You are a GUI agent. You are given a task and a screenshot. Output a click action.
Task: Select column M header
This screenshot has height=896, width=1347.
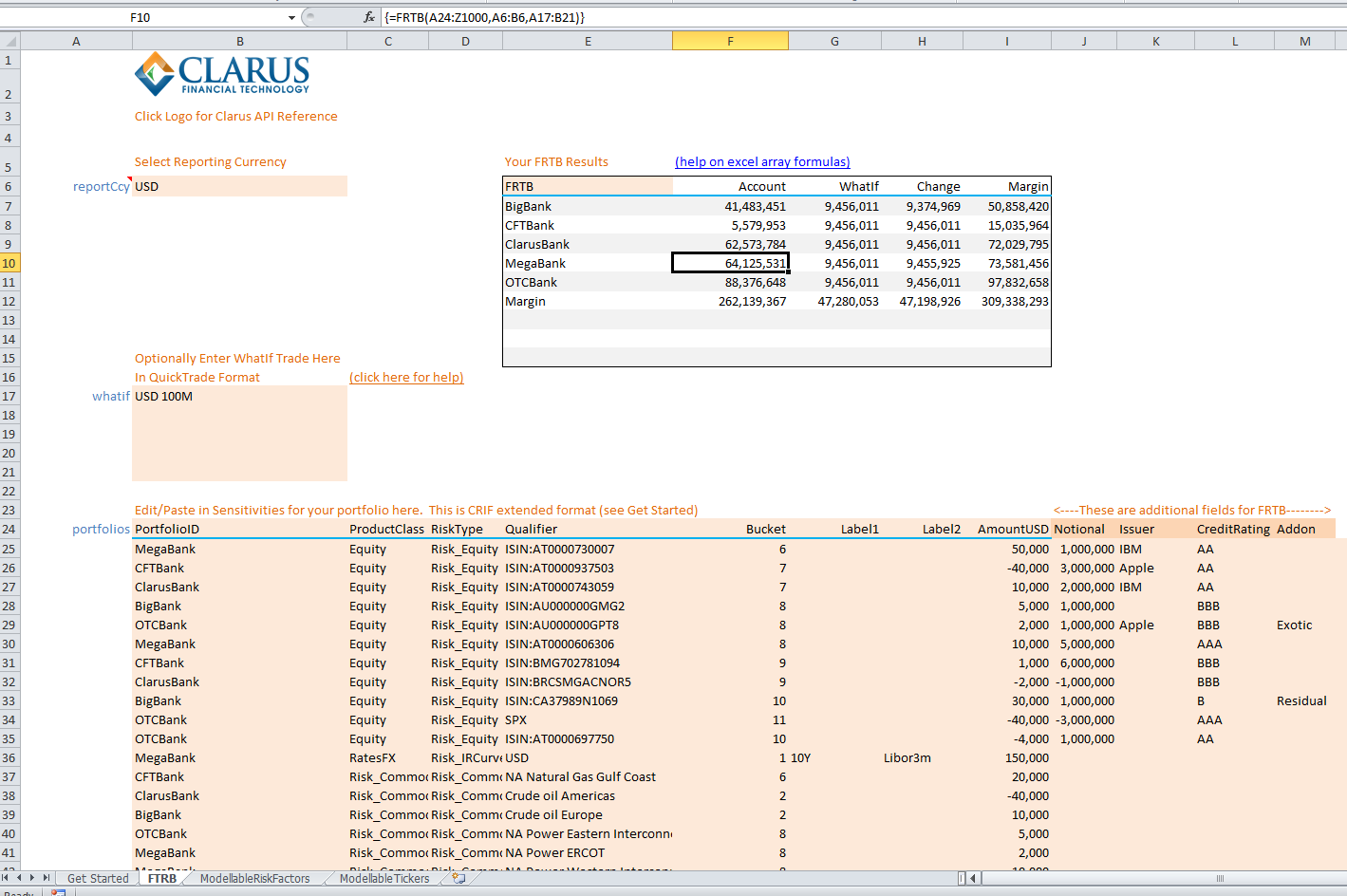(x=1304, y=41)
